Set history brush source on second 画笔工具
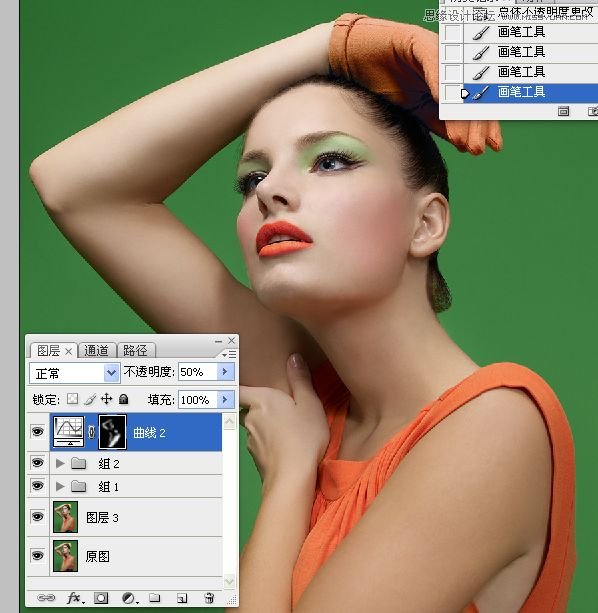The image size is (598, 613). (453, 52)
